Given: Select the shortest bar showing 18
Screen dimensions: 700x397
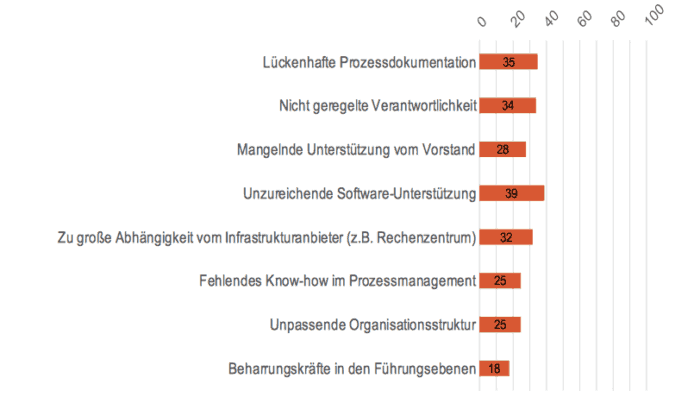Looking at the screenshot, I should [494, 368].
